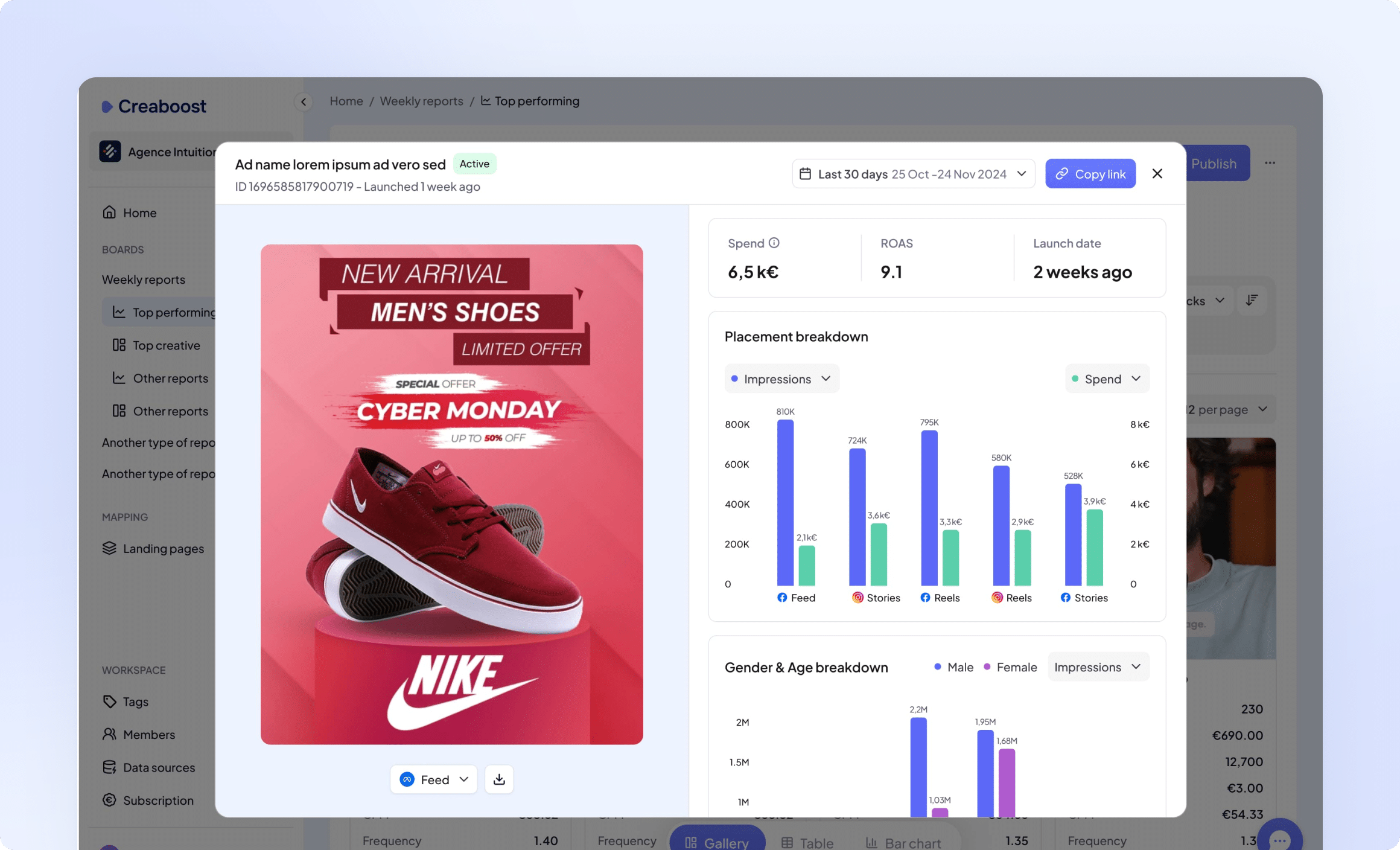
Task: Open the Feed placement preview dropdown
Action: click(x=433, y=779)
